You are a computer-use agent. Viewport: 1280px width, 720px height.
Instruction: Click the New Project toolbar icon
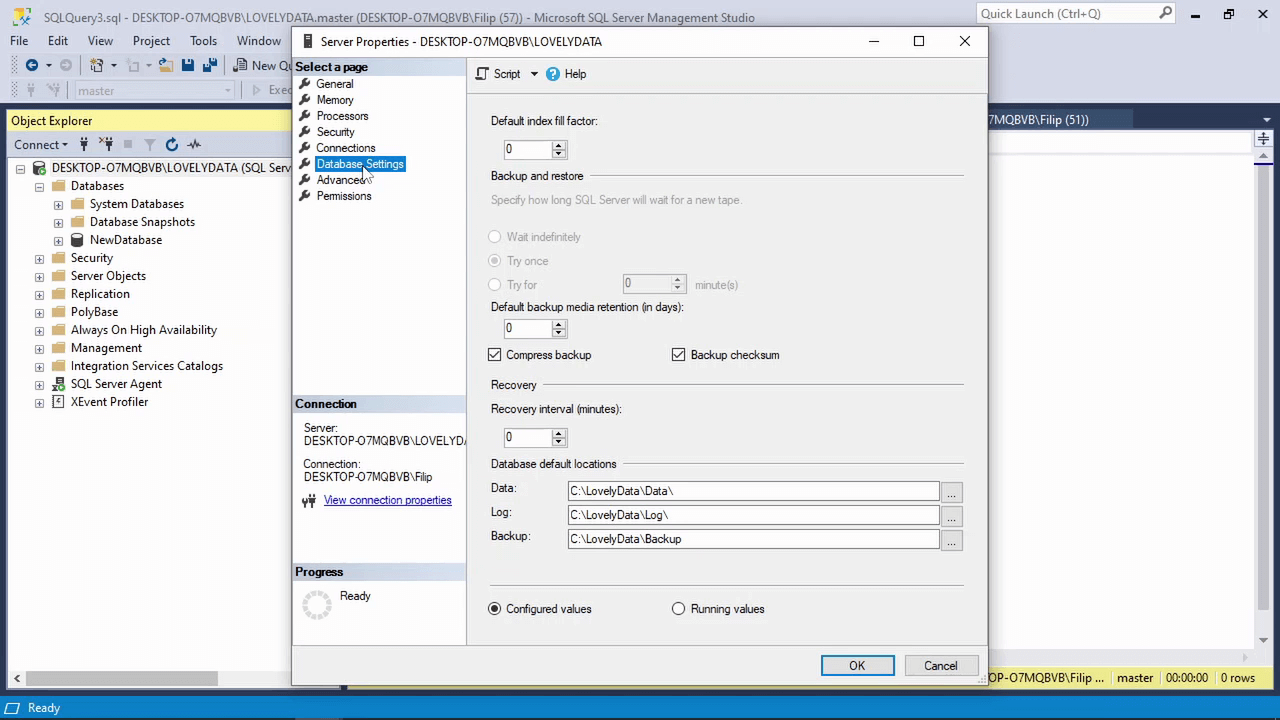coord(97,65)
